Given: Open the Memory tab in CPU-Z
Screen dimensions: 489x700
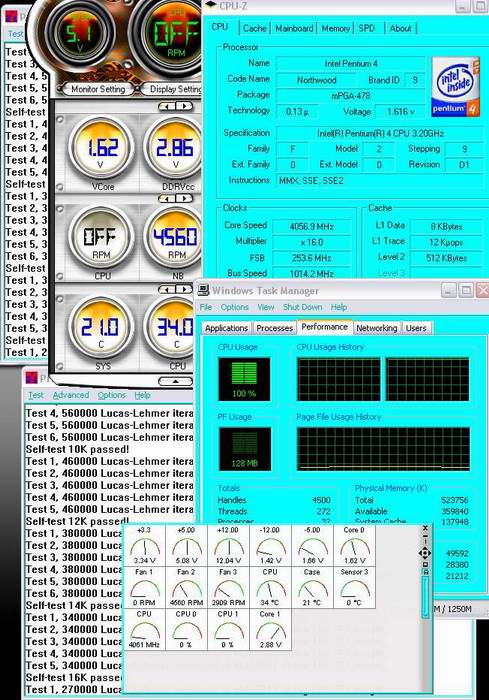Looking at the screenshot, I should pyautogui.click(x=335, y=29).
